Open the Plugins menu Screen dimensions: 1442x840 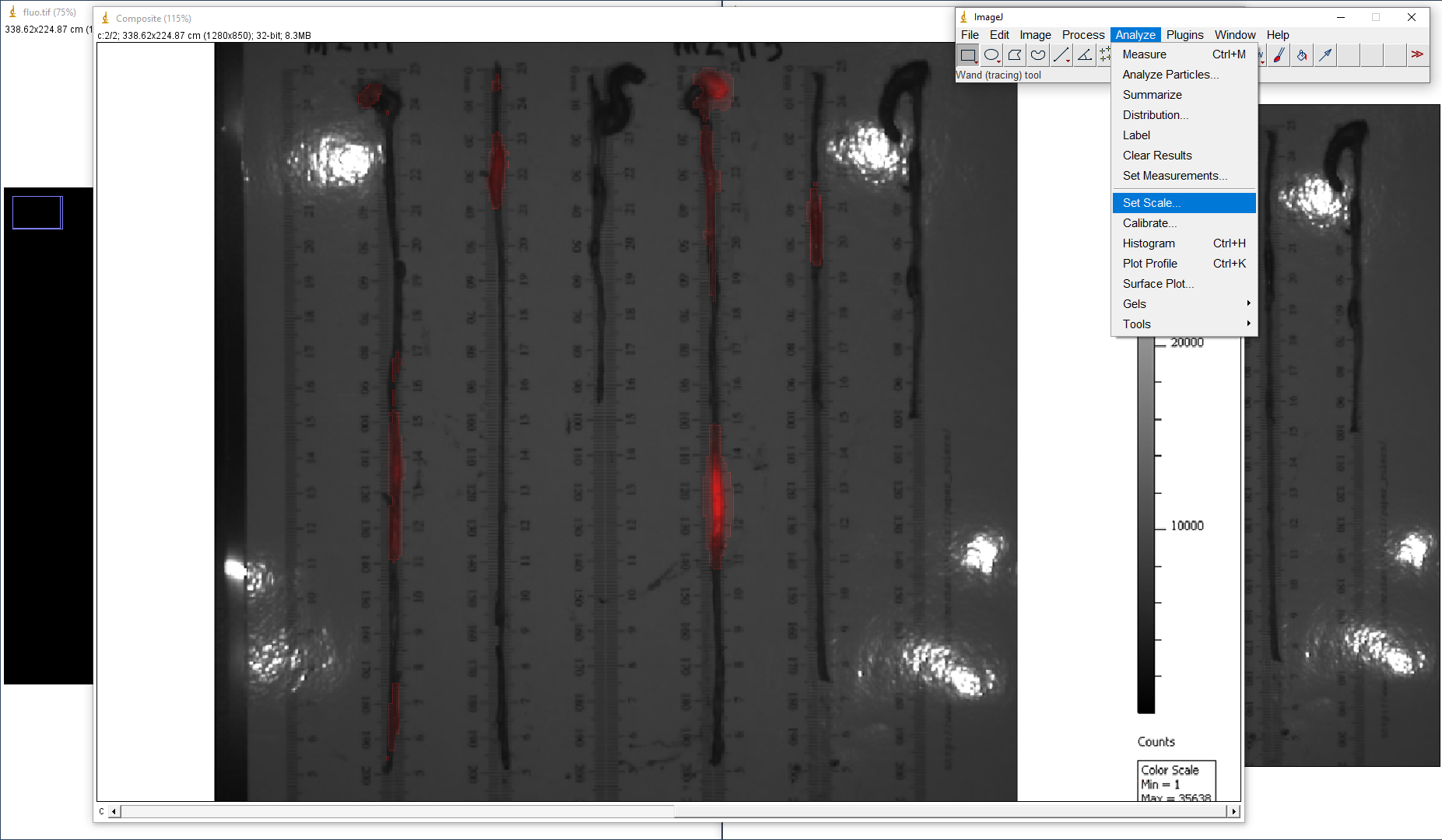1184,35
